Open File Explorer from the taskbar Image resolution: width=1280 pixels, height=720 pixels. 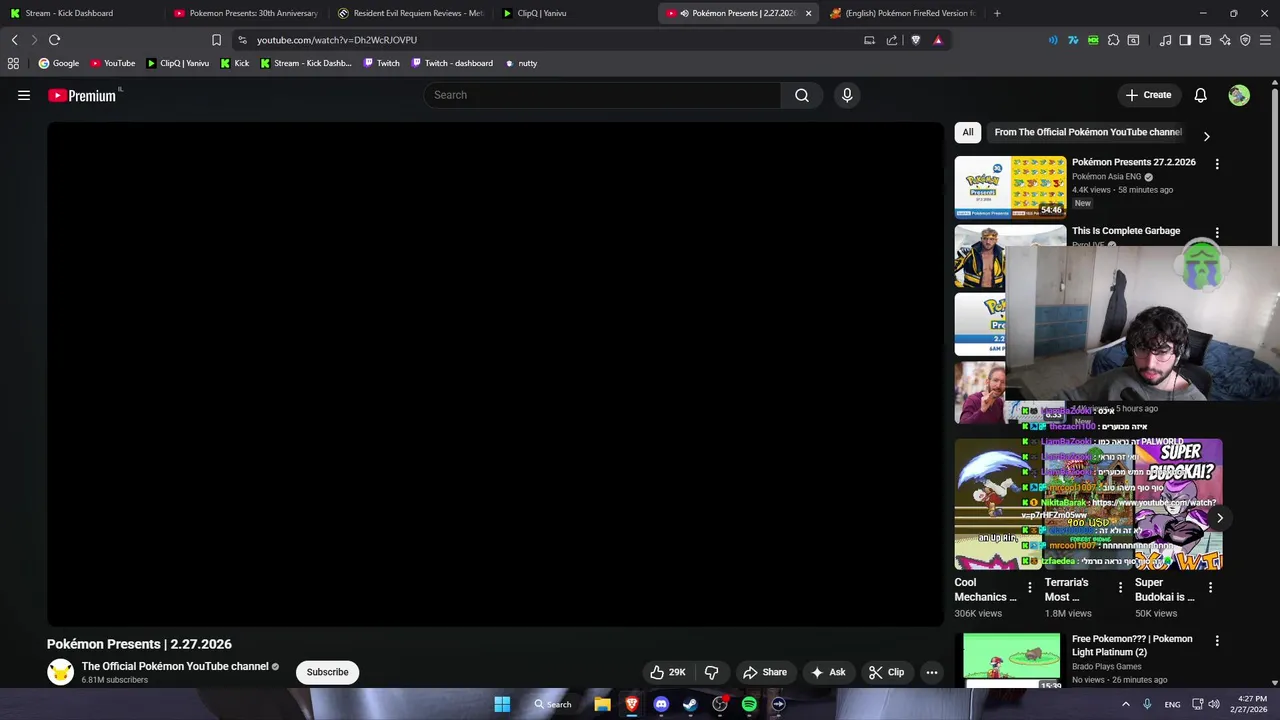click(602, 704)
